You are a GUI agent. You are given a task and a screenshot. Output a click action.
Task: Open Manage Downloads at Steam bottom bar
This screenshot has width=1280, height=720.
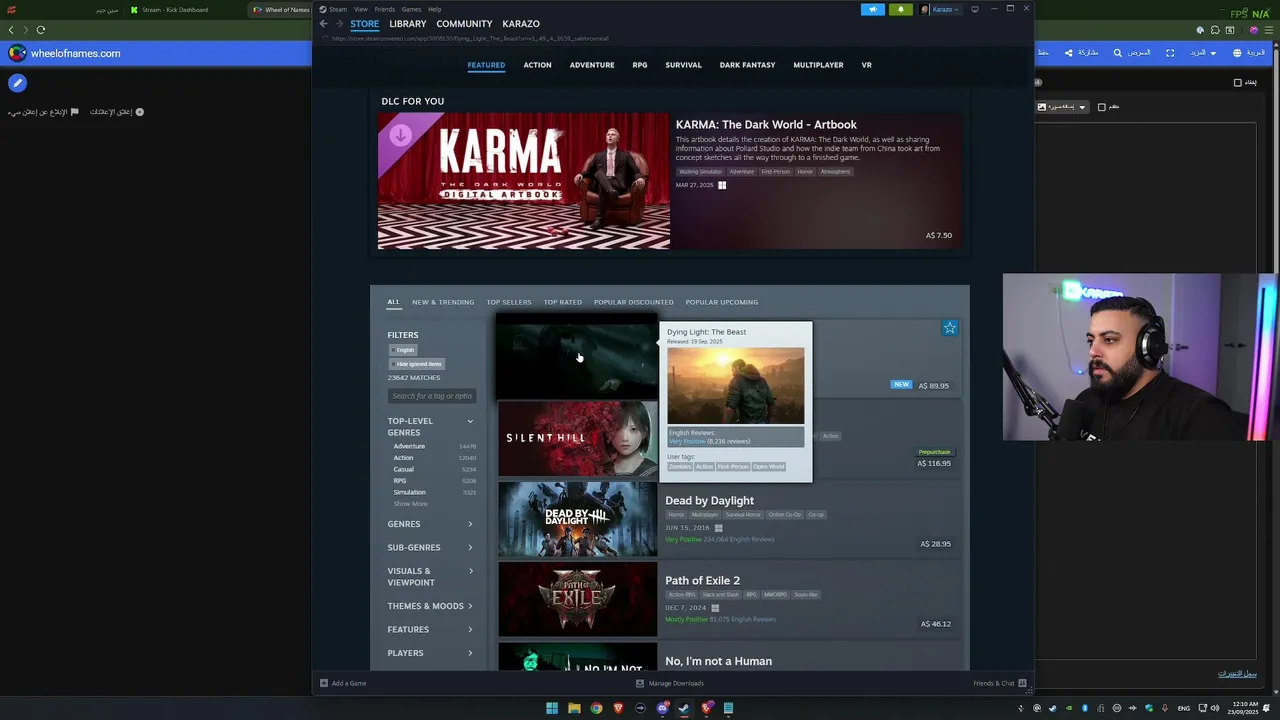[670, 683]
